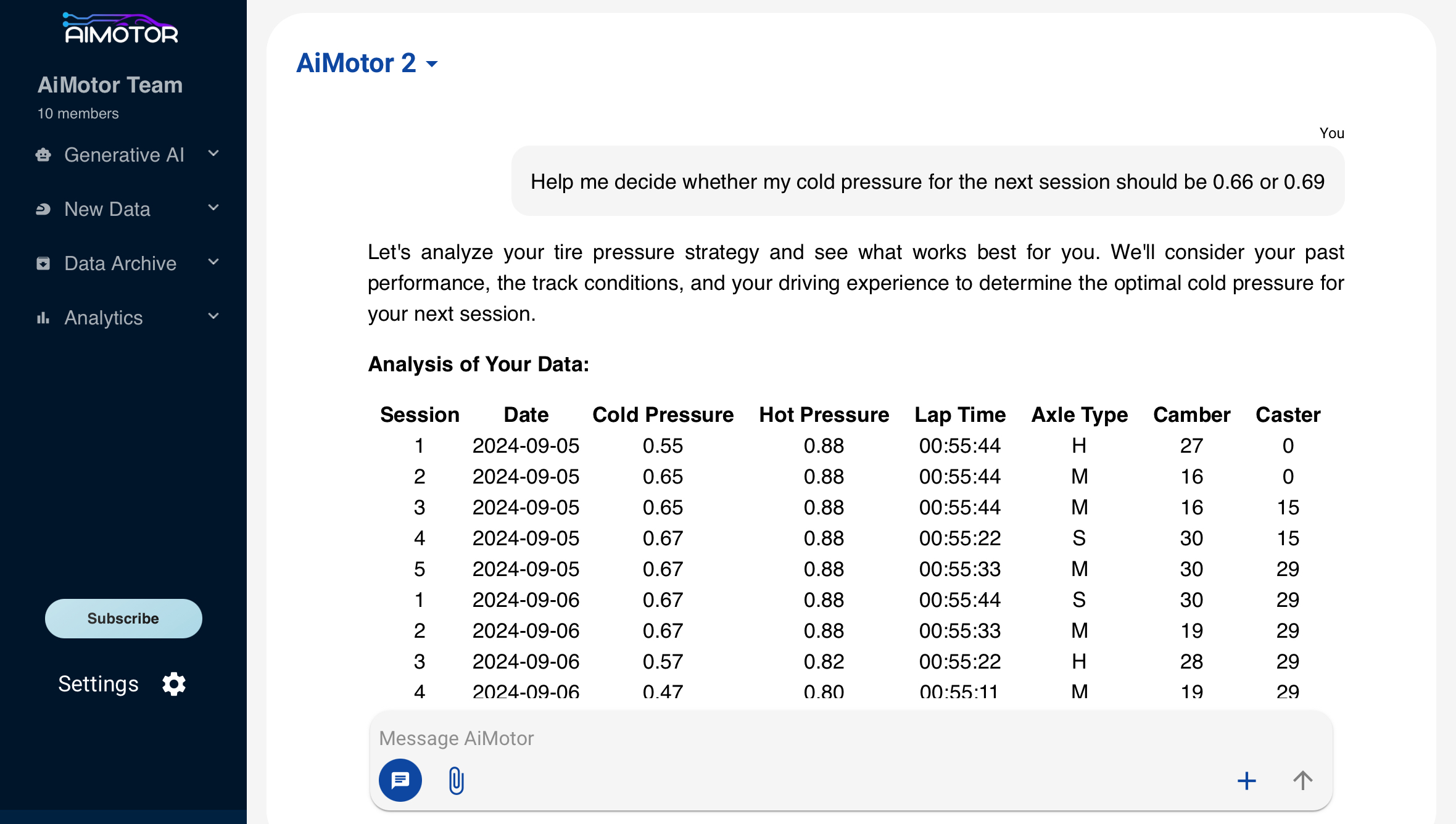Click the AiMotor logo
The height and width of the screenshot is (824, 1456).
[121, 29]
